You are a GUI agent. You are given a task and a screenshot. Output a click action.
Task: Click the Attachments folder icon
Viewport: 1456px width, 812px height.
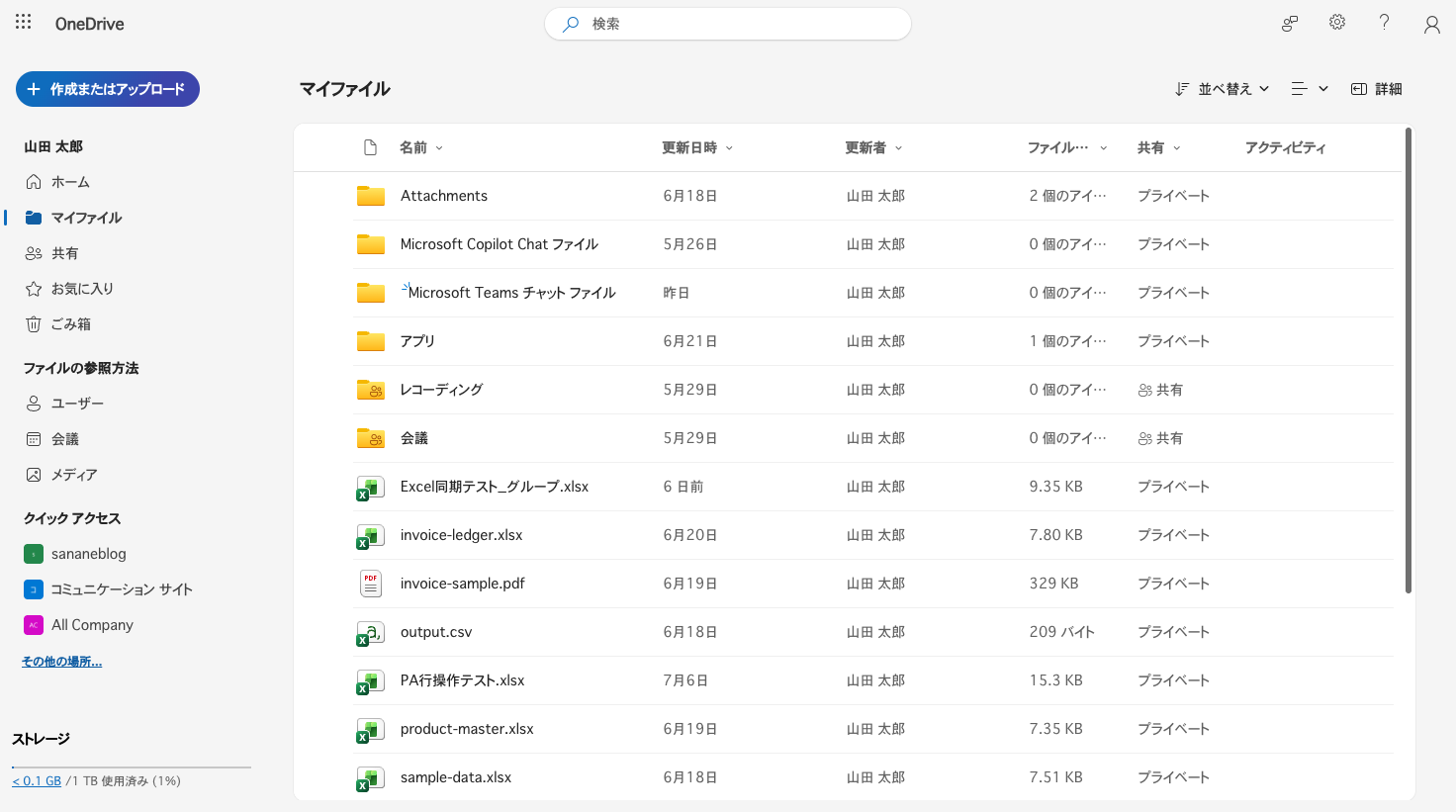(x=371, y=195)
